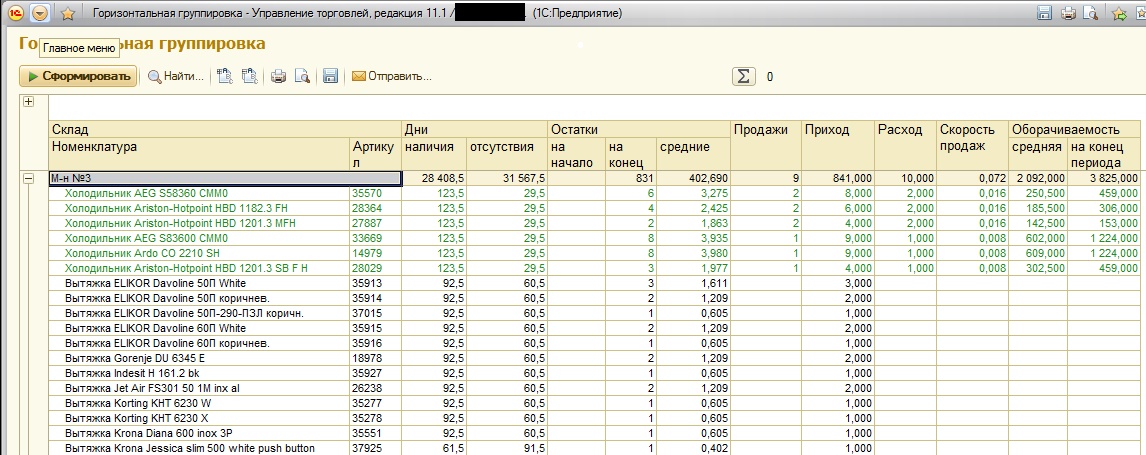Click the Оборачиваемость header cell
This screenshot has height=455, width=1146.
coord(1074,129)
